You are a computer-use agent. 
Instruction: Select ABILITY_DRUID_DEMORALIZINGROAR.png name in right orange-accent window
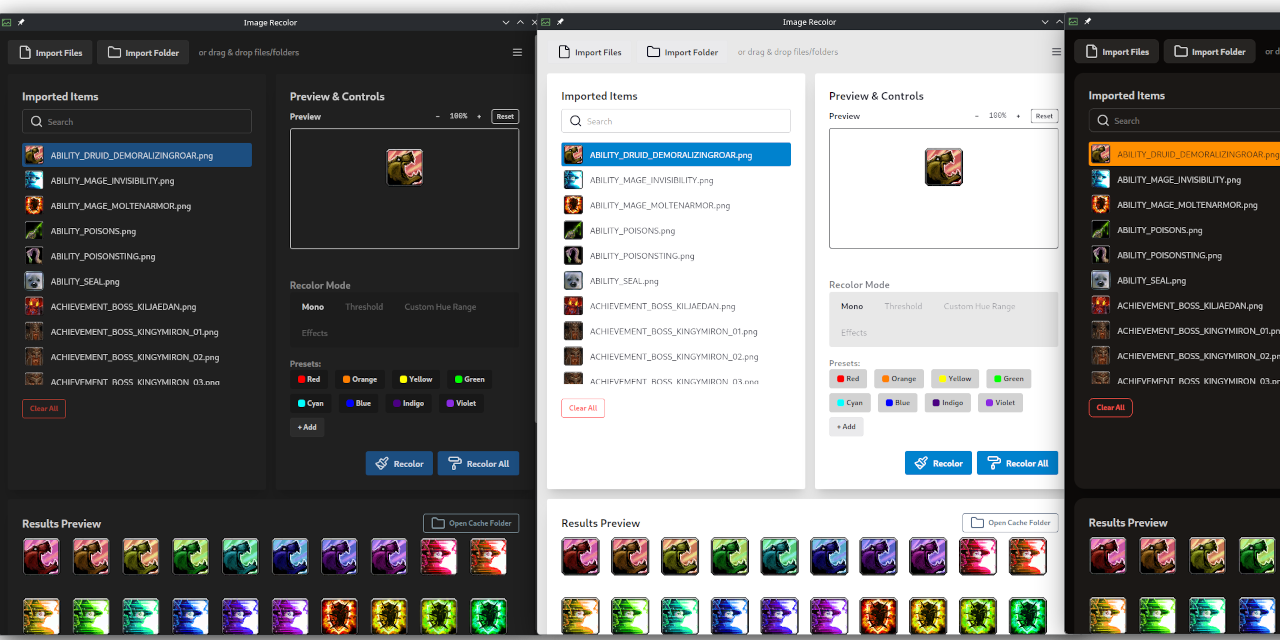1198,154
